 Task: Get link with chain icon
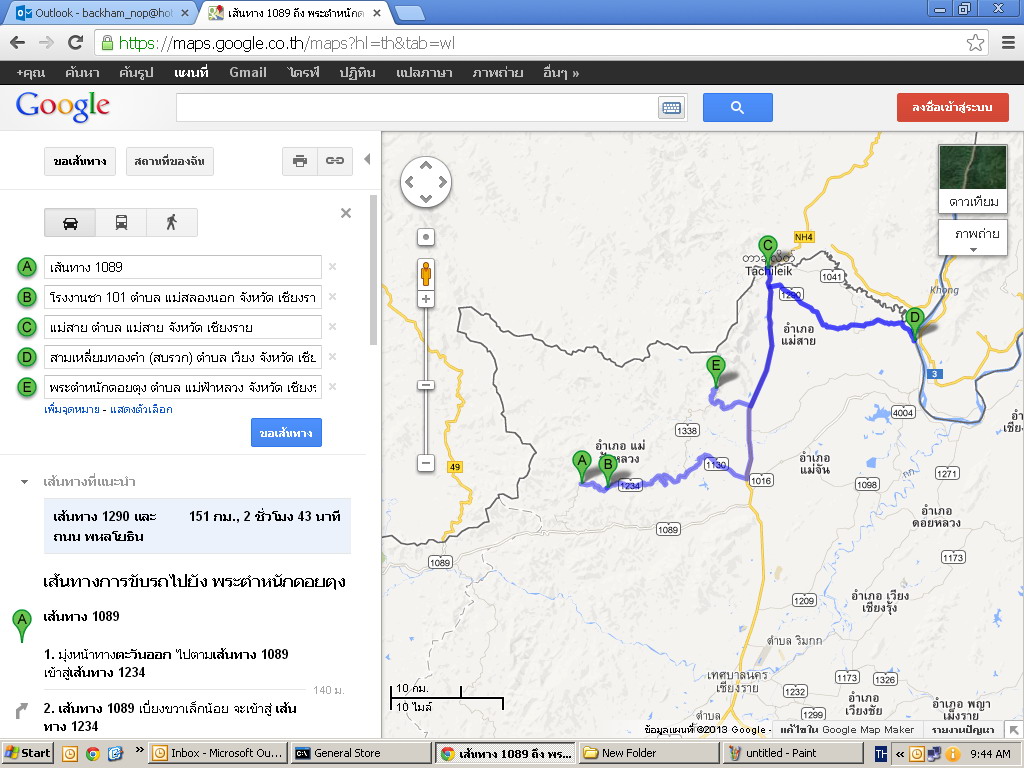pyautogui.click(x=335, y=161)
